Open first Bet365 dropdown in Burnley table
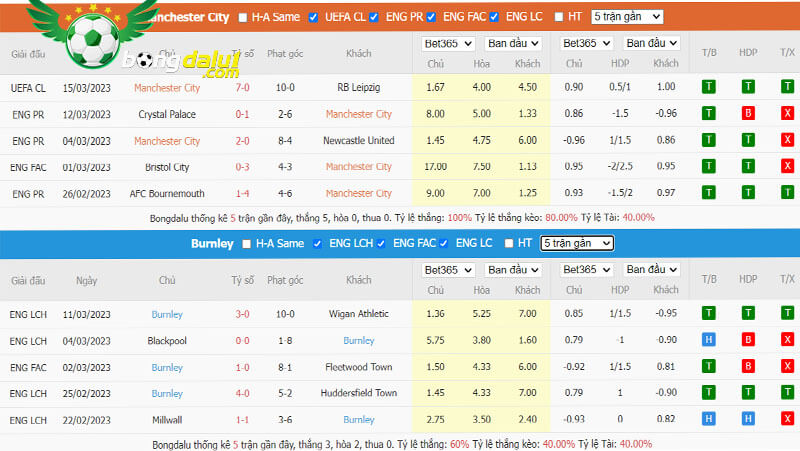 [x=448, y=270]
